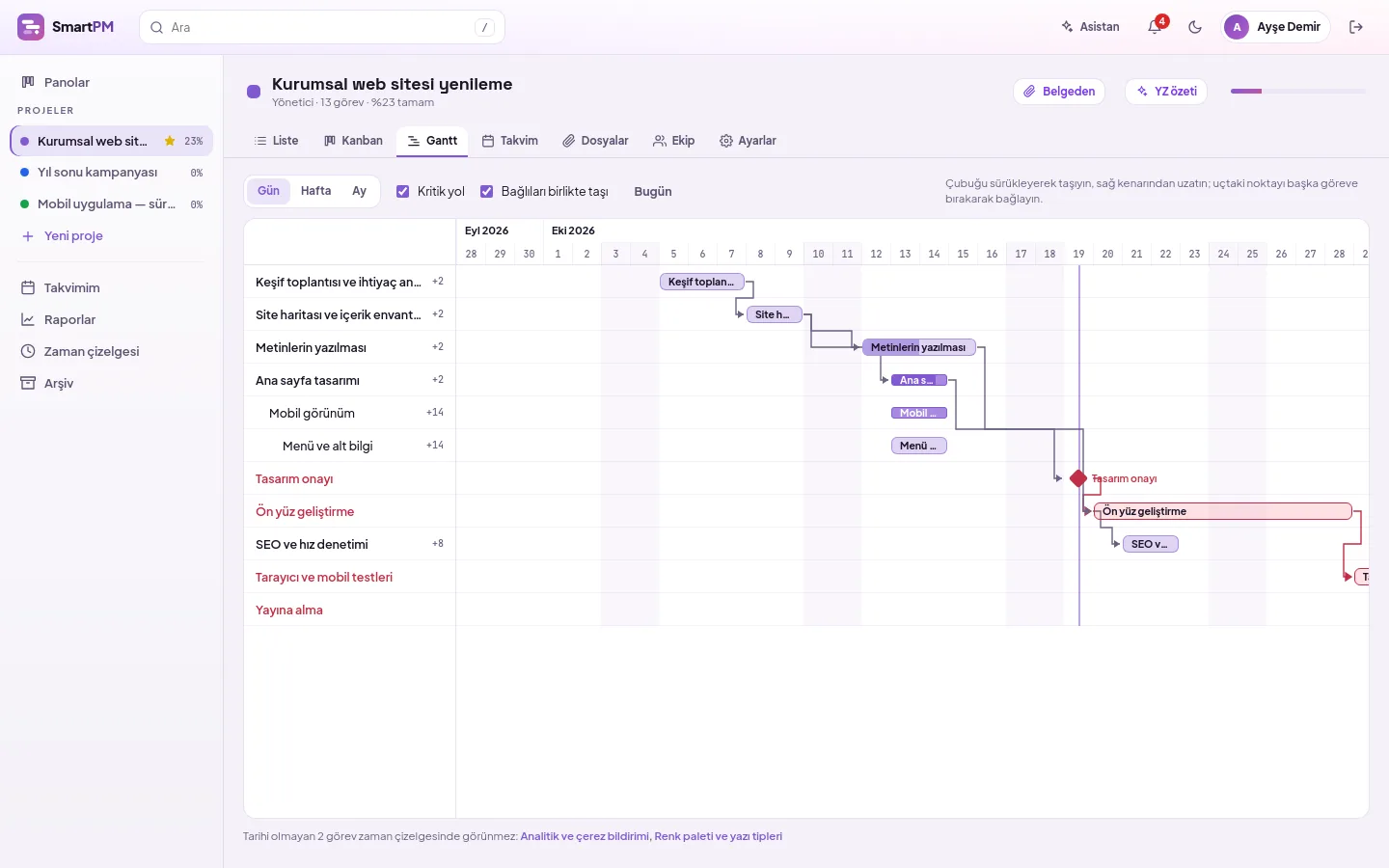The image size is (1389, 868).
Task: Click the Ayşe Demir avatar
Action: pyautogui.click(x=1237, y=27)
